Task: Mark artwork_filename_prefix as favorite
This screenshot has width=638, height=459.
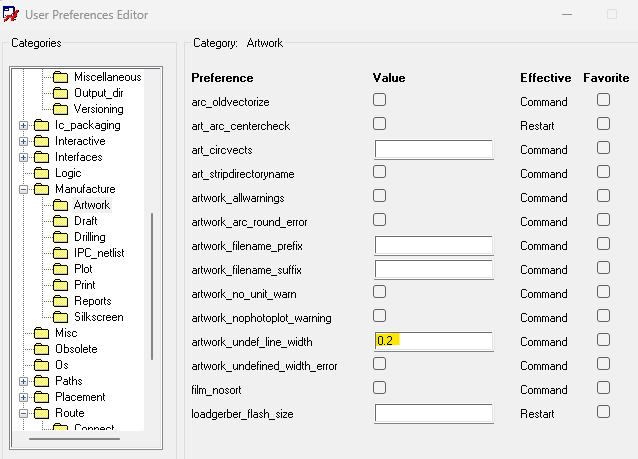Action: click(603, 244)
